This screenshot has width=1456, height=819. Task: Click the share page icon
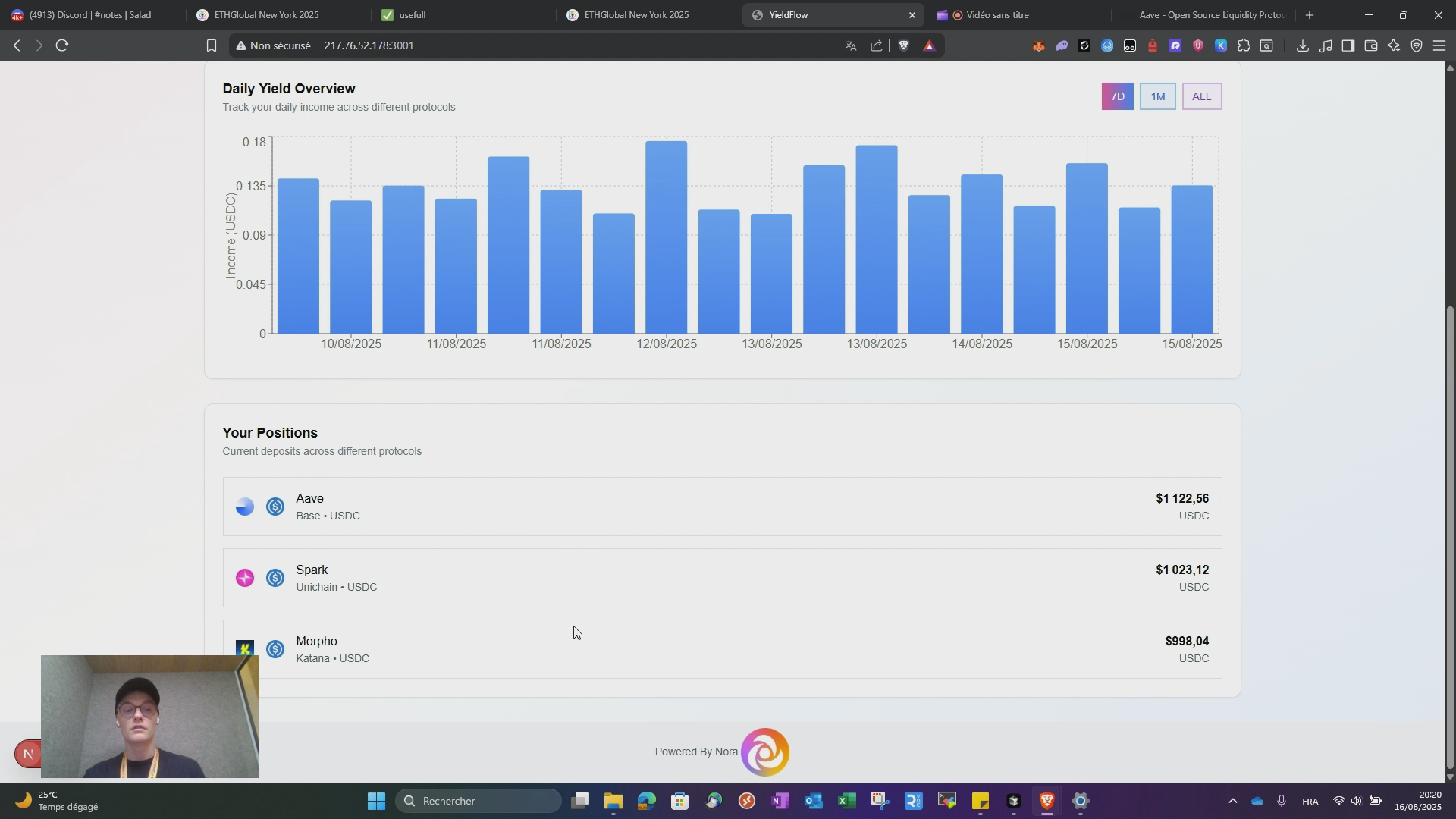[x=877, y=45]
